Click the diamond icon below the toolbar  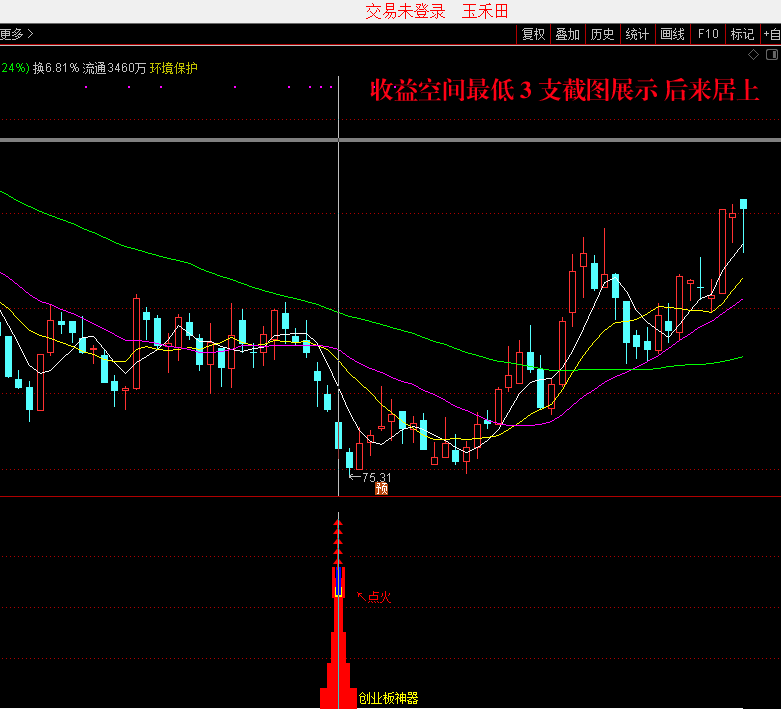pos(753,53)
